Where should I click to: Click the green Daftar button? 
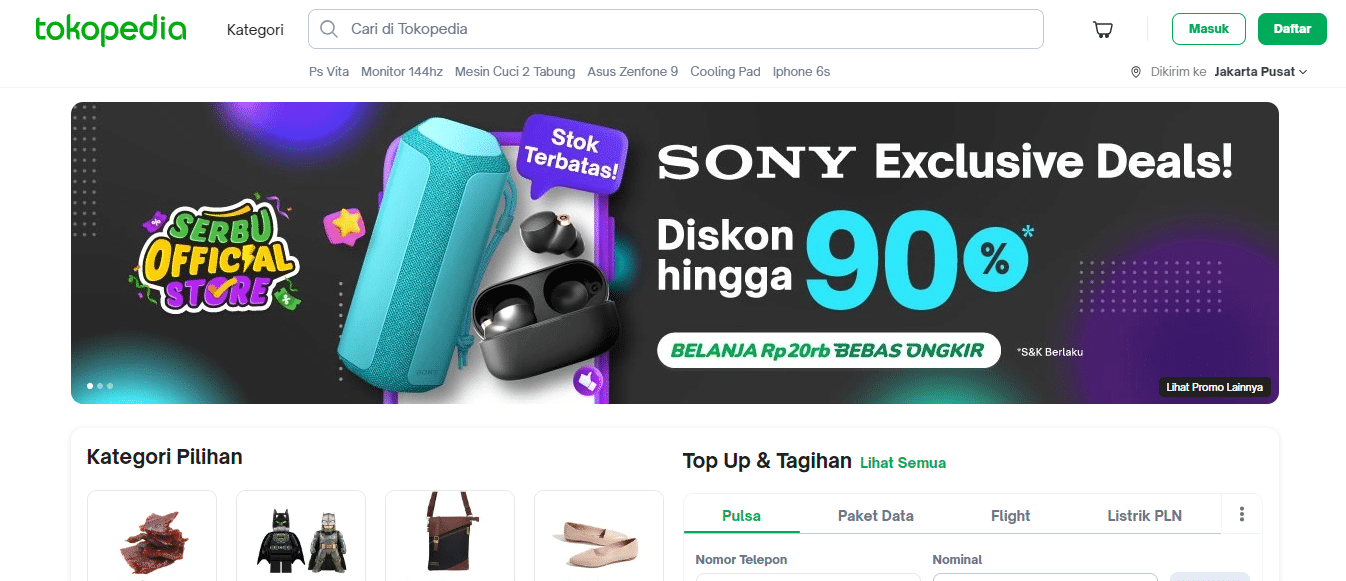(1292, 29)
